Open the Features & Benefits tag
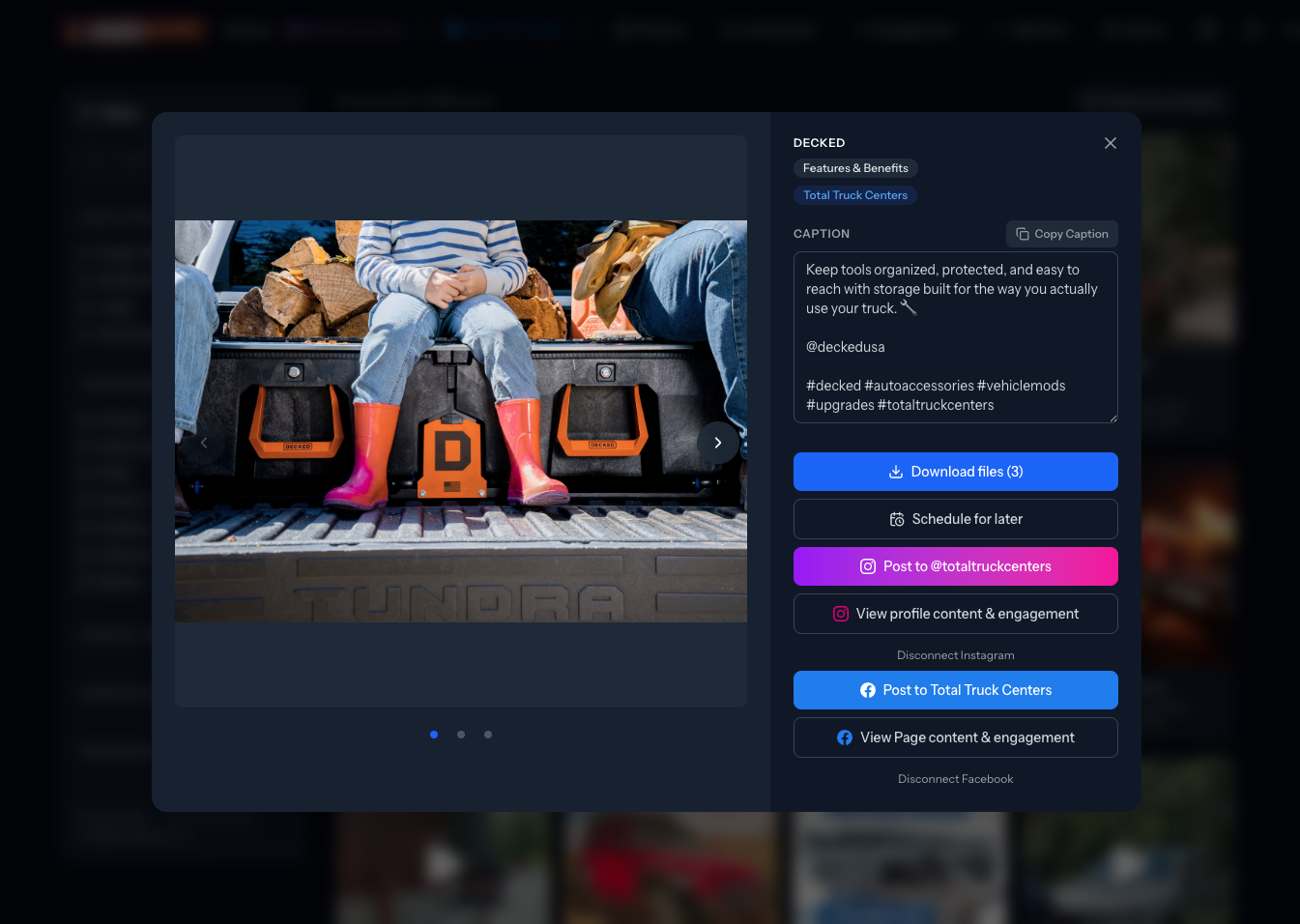Screen dimensions: 1300x924 855,168
